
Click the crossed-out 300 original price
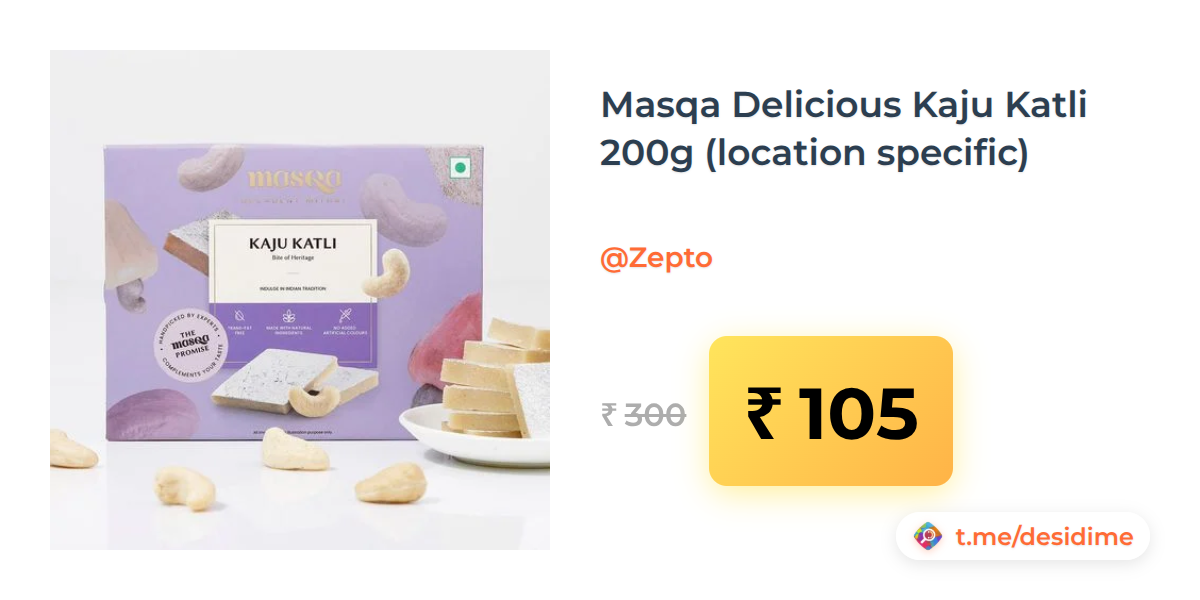(x=655, y=414)
